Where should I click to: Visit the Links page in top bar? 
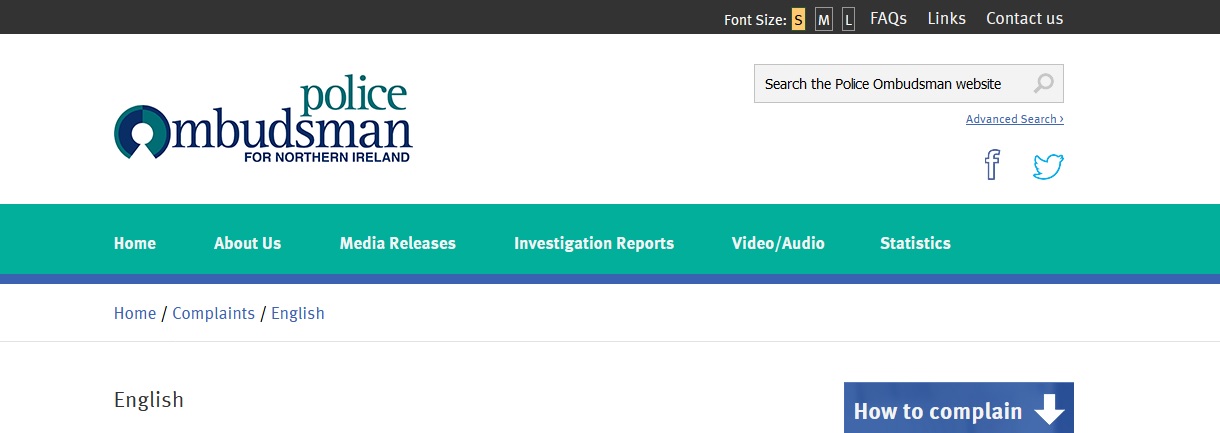point(946,18)
